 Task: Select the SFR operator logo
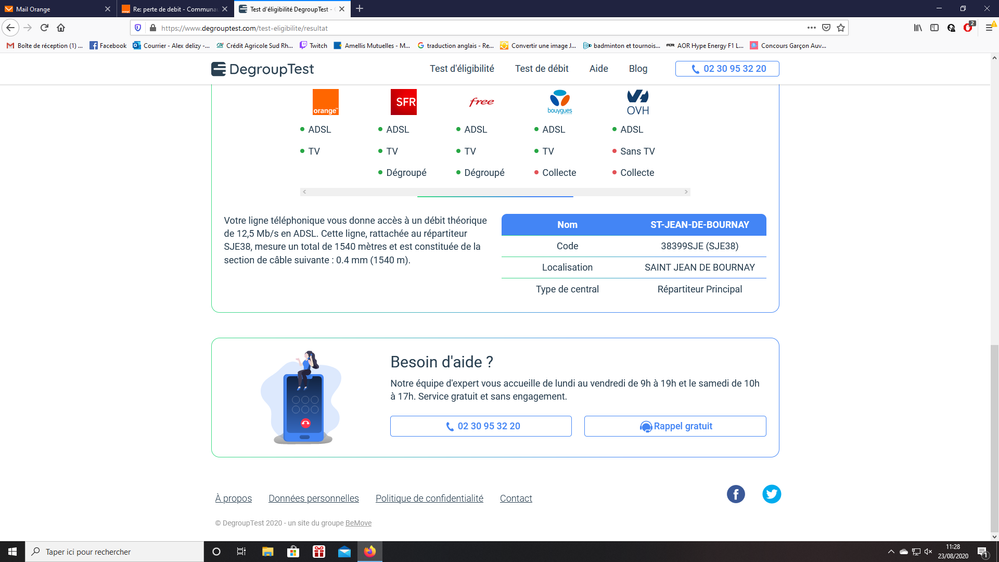pyautogui.click(x=403, y=102)
